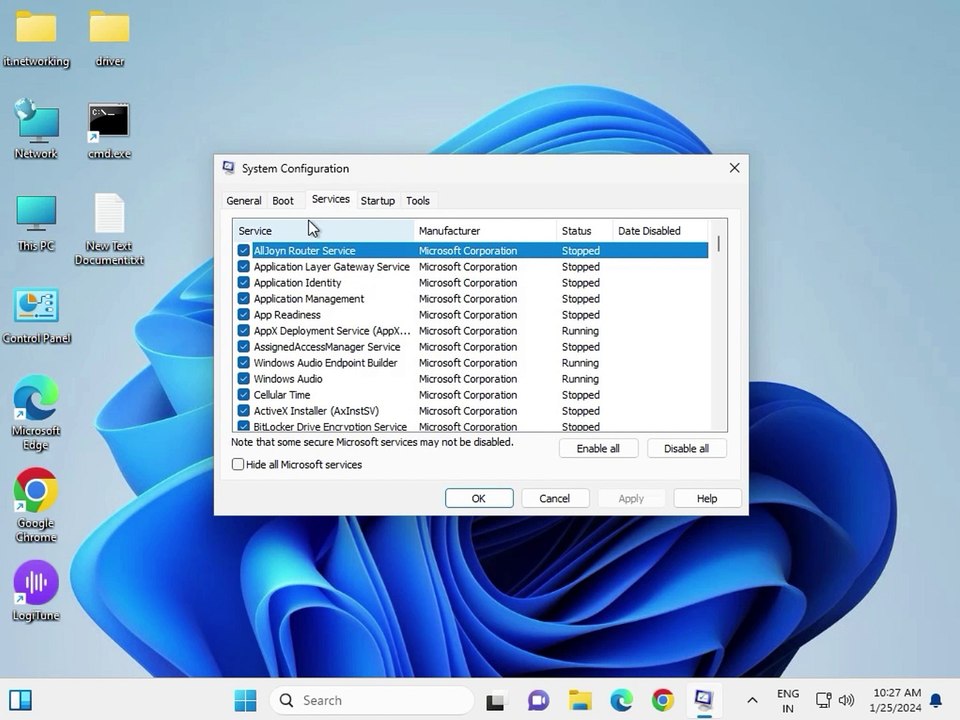The image size is (960, 720).
Task: Click System Configuration taskbar icon
Action: (x=703, y=700)
